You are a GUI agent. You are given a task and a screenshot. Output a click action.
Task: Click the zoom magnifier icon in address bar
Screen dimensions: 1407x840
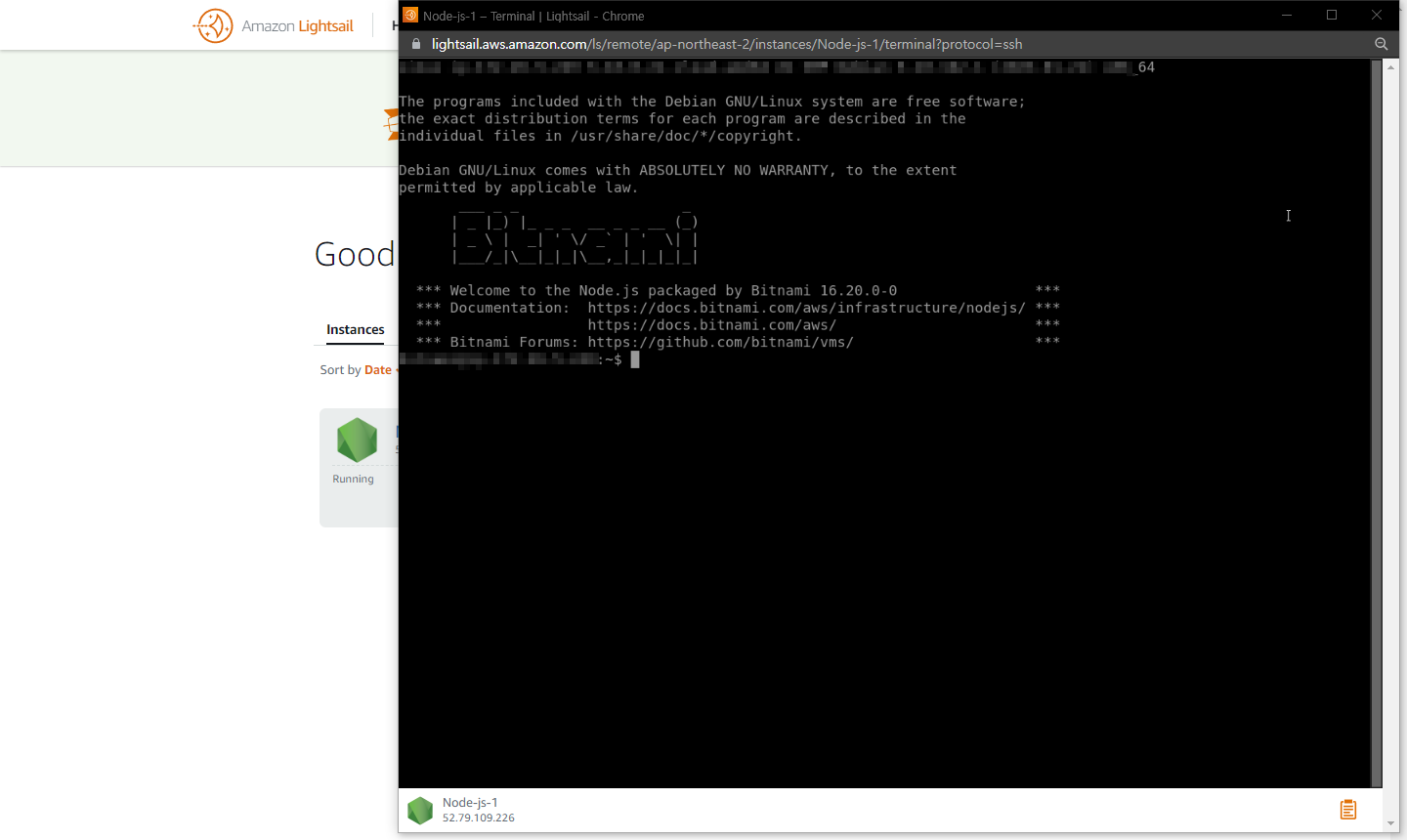(x=1382, y=44)
